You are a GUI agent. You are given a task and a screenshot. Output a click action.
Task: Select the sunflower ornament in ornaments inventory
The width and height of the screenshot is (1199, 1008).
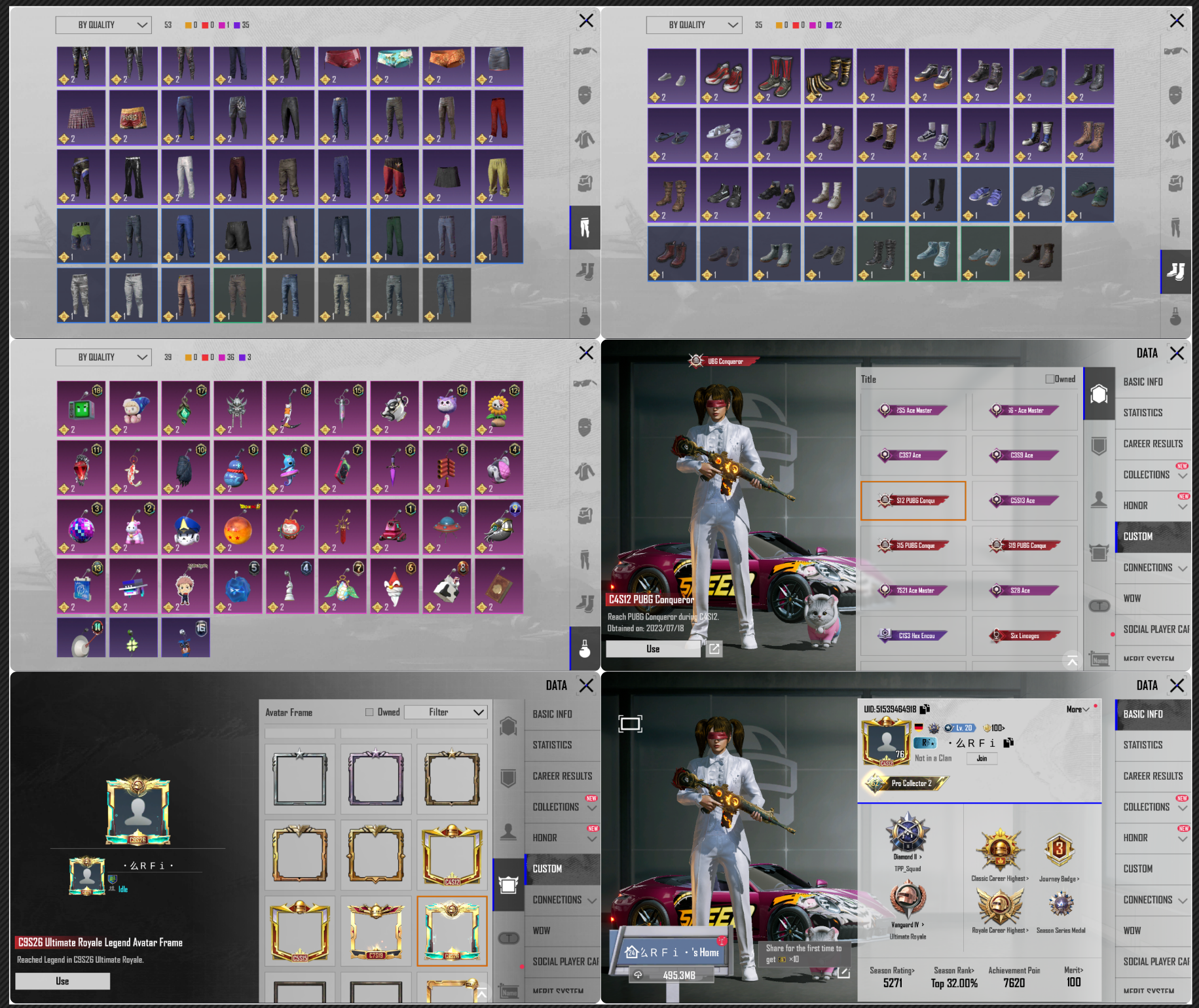point(499,408)
